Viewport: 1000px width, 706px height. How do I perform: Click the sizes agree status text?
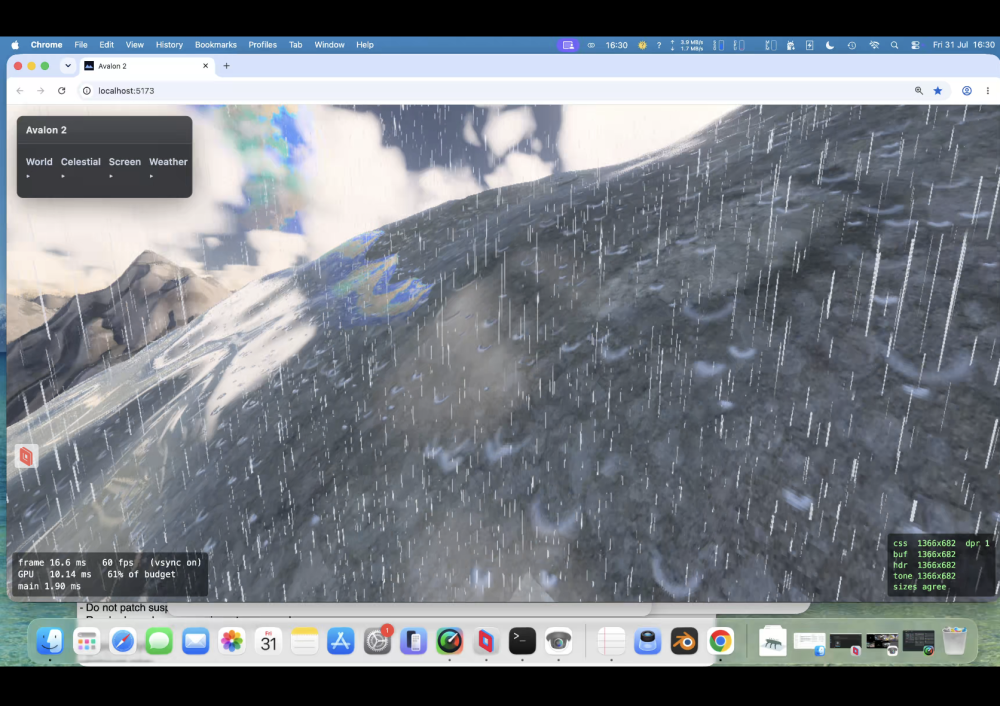[x=919, y=587]
